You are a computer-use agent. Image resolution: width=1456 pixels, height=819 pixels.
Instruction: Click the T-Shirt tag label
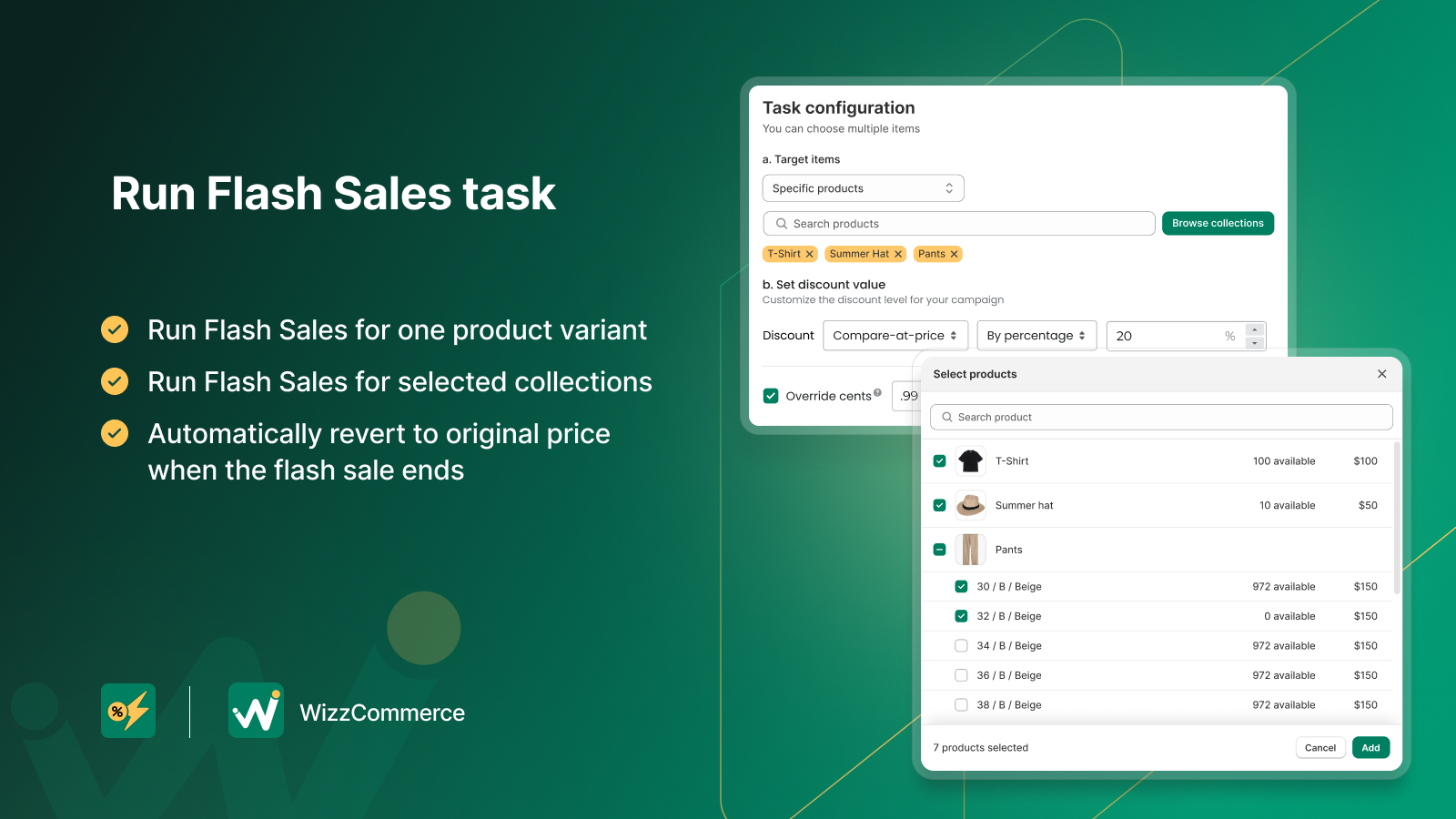tap(784, 254)
